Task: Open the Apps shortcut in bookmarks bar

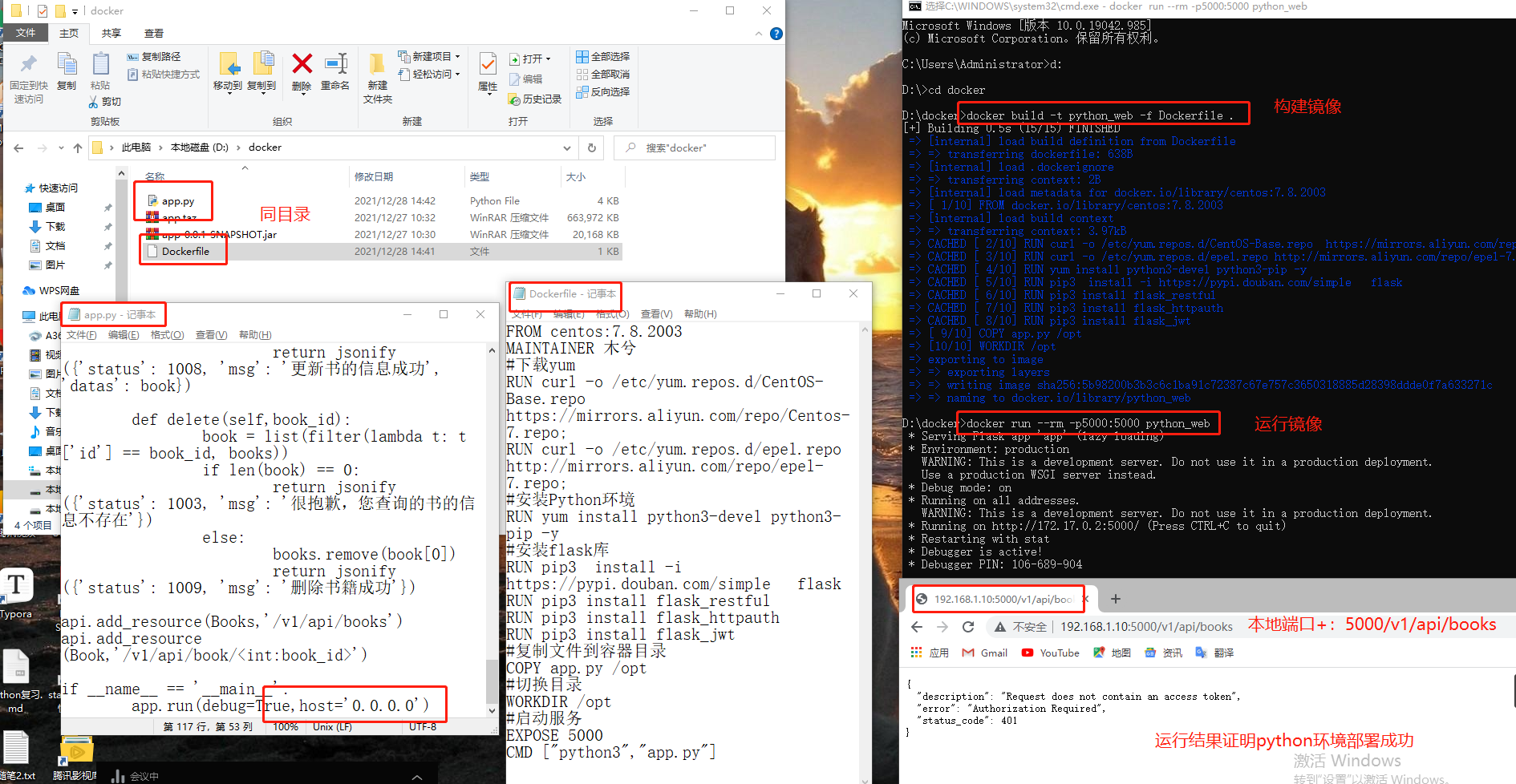Action: tap(930, 653)
